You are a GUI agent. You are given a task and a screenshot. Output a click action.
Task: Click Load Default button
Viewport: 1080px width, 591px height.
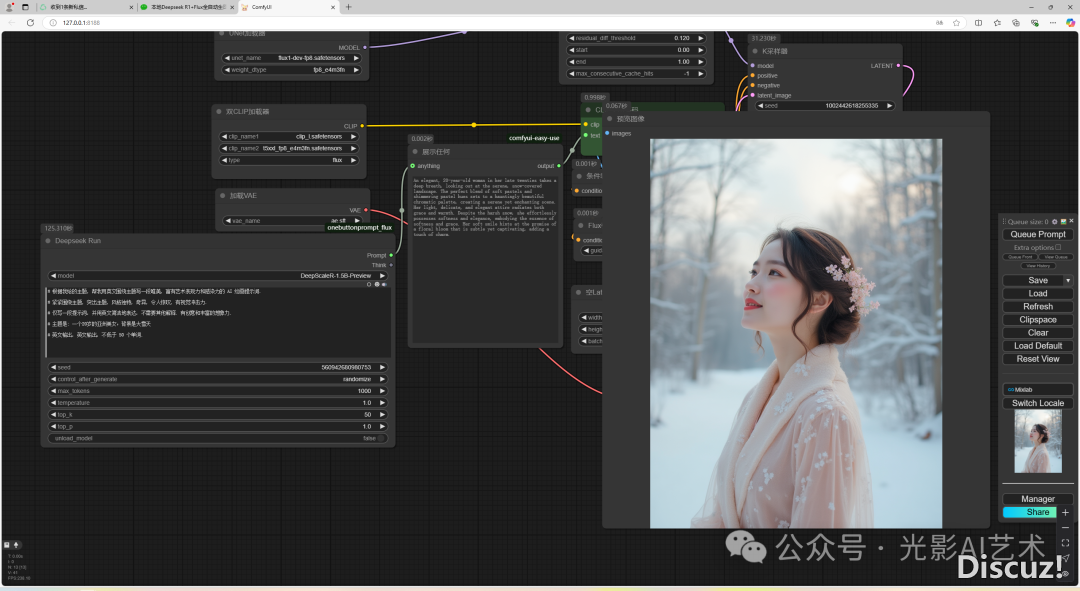1037,346
